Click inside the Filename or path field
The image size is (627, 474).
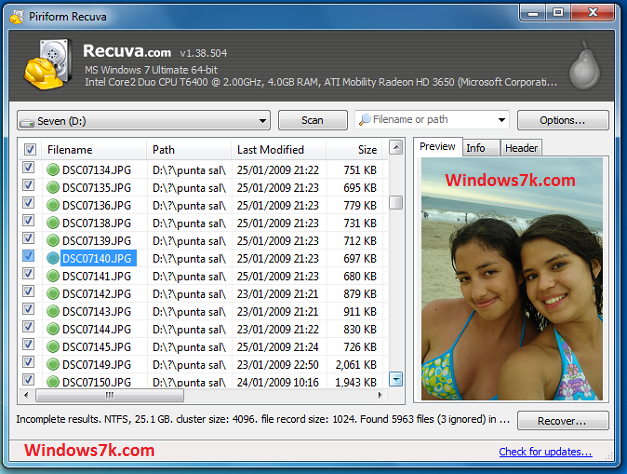(x=432, y=120)
